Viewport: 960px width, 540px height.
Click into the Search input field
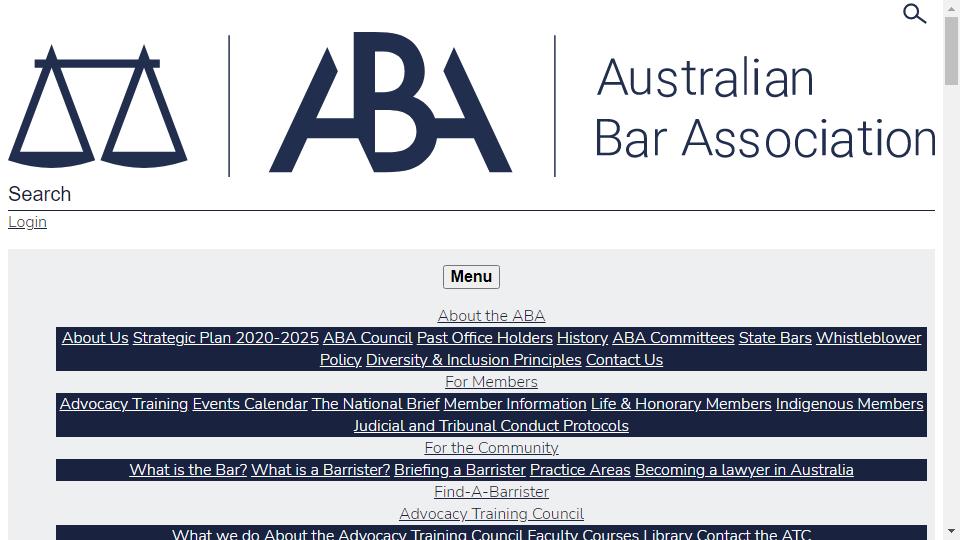(471, 195)
